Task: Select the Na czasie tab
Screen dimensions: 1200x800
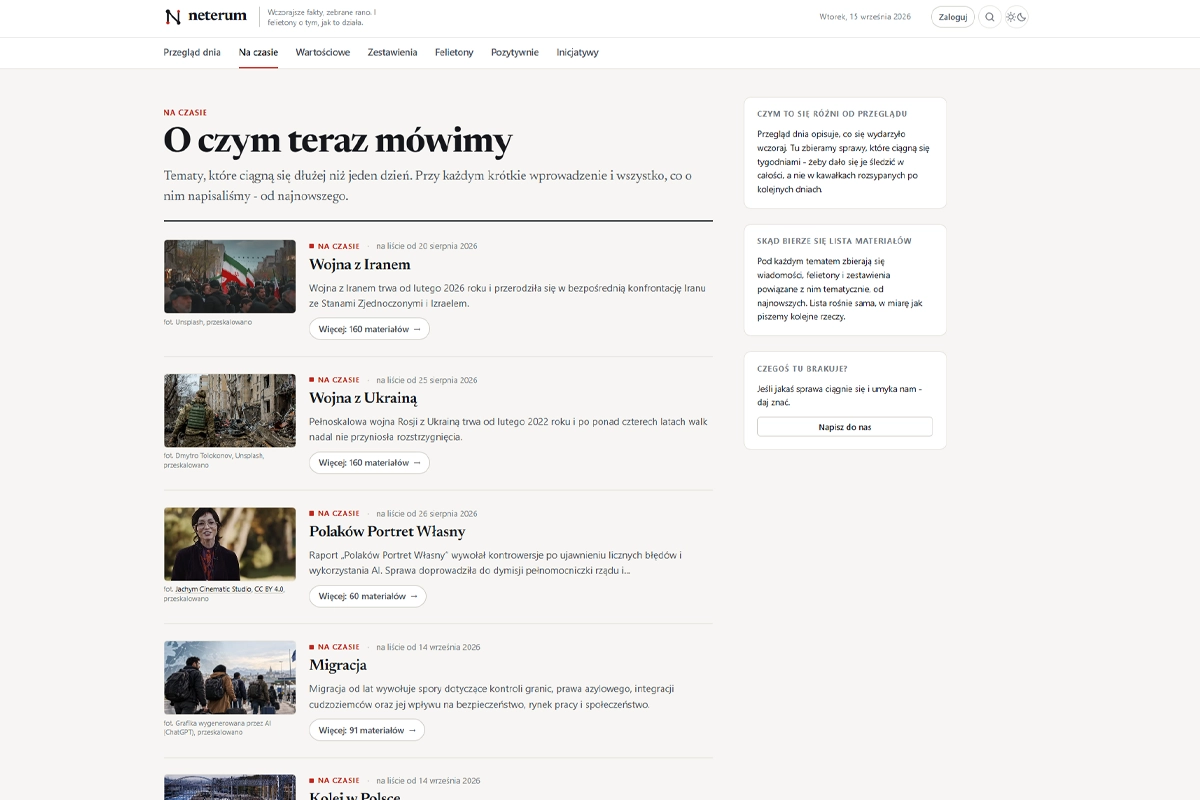Action: [258, 52]
